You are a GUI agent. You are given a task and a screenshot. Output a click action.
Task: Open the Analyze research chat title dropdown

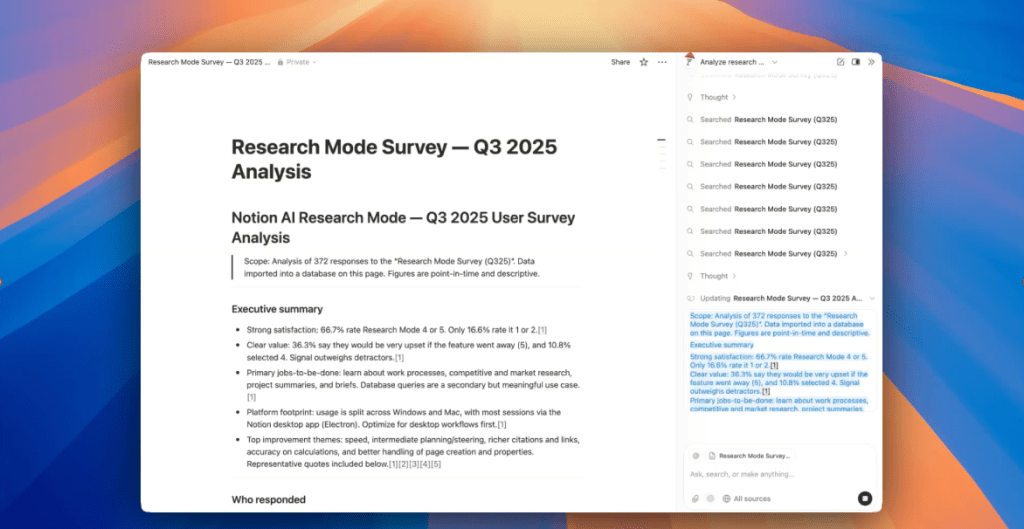738,62
